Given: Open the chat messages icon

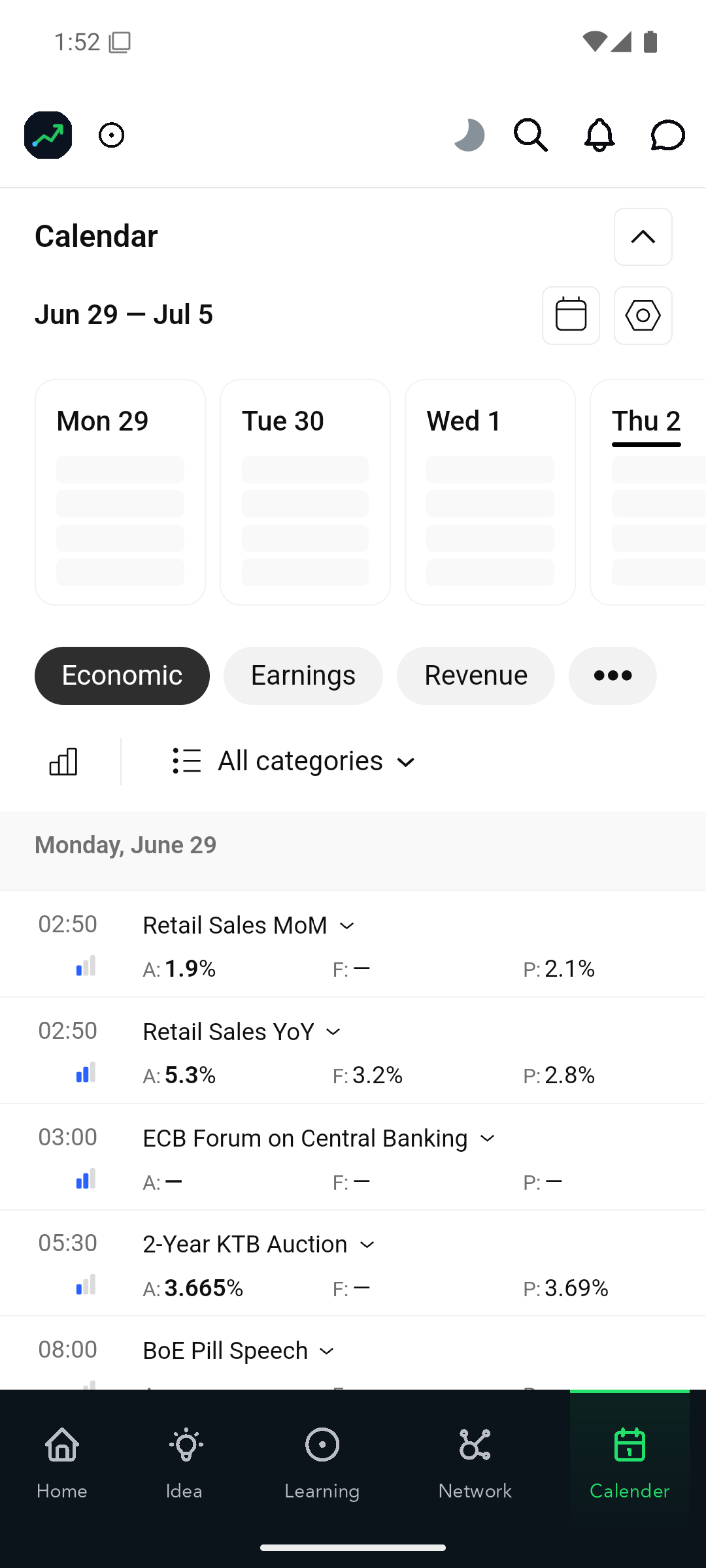Looking at the screenshot, I should coord(667,135).
